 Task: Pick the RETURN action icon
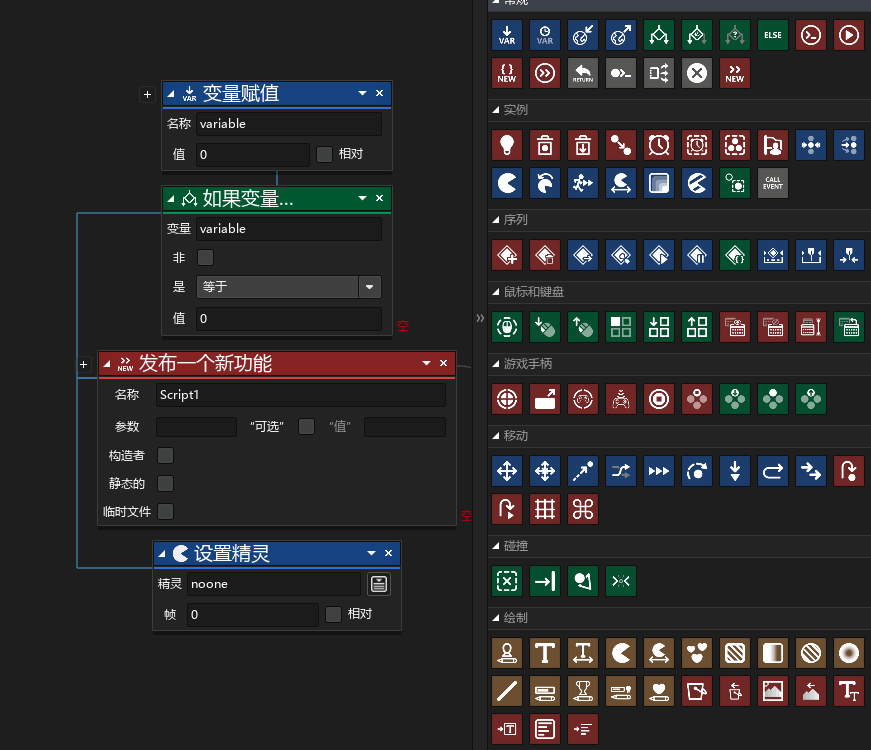pos(583,73)
